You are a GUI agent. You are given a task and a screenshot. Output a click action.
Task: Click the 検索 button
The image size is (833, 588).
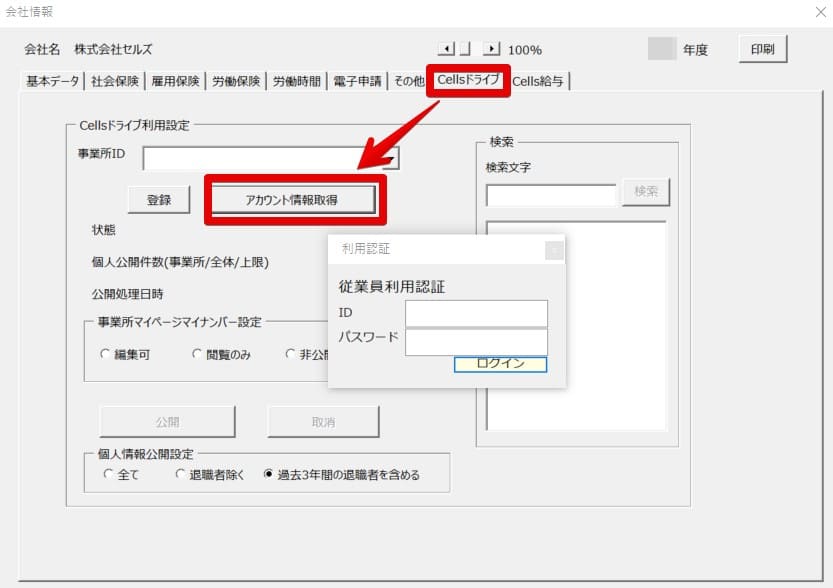[x=646, y=192]
